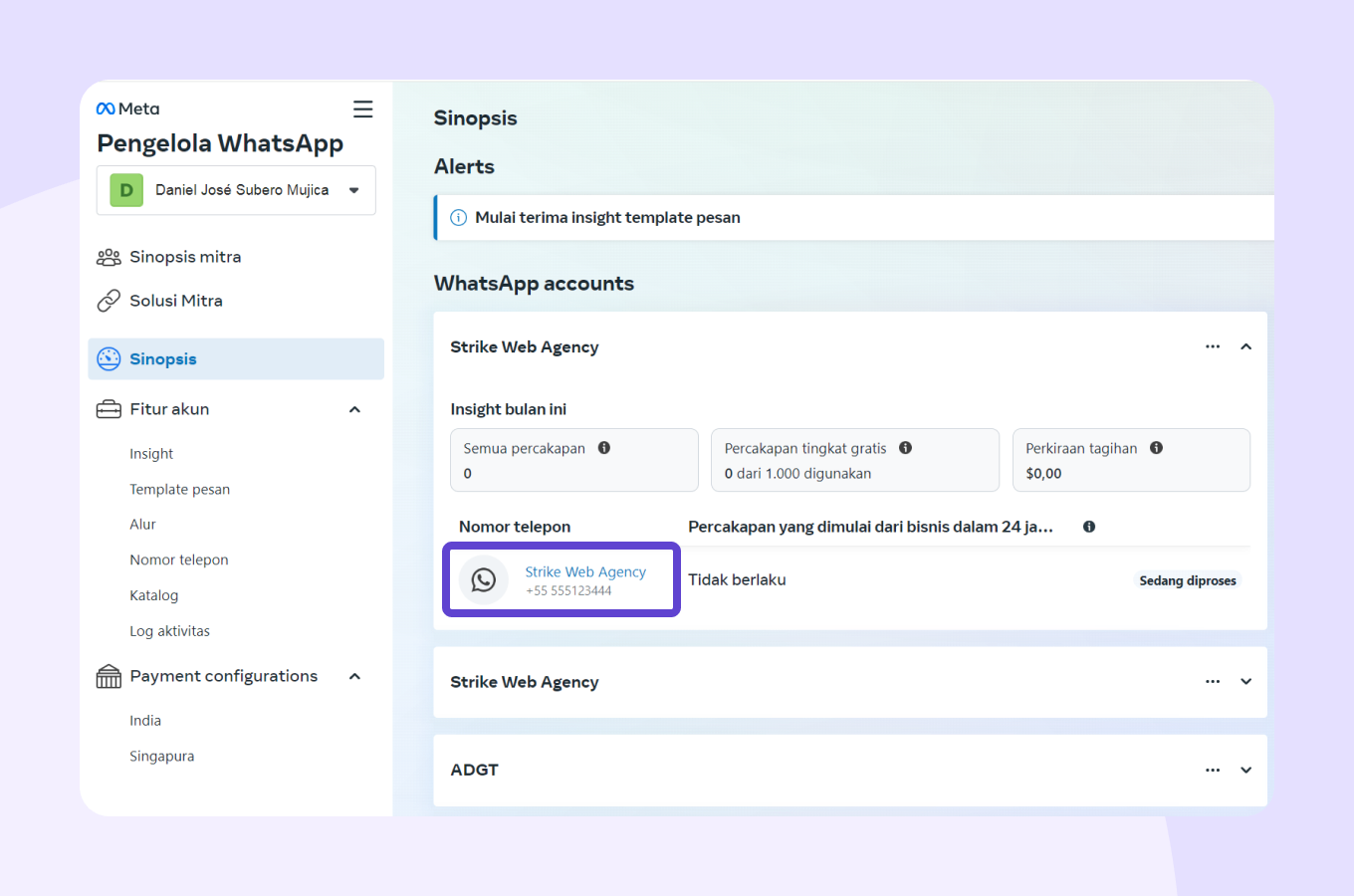Screen dimensions: 1354x896
Task: Open Katalog page
Action: click(x=154, y=595)
